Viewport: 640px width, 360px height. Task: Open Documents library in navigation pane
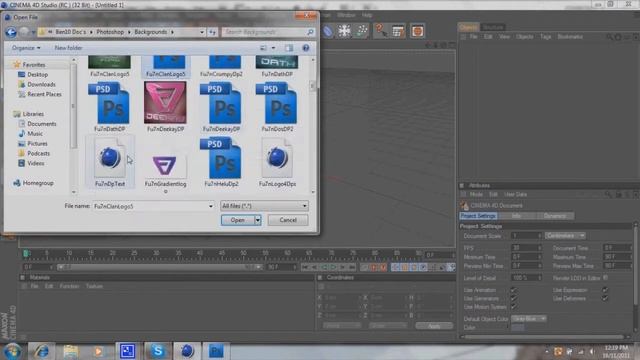click(42, 124)
